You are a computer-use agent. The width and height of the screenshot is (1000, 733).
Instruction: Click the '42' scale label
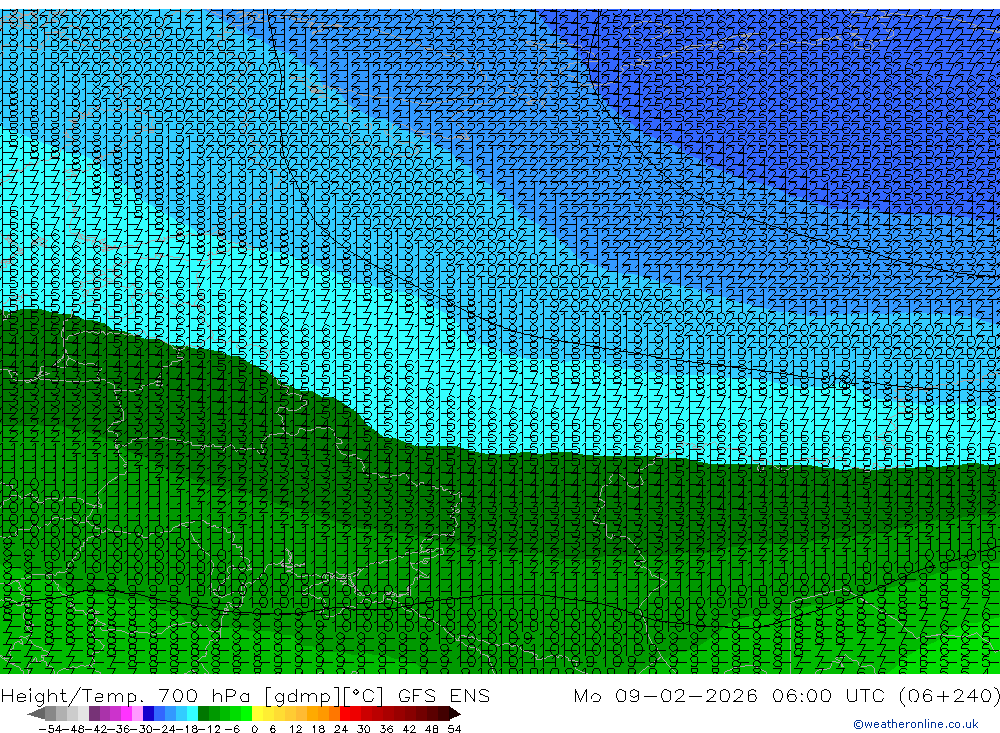(x=409, y=729)
